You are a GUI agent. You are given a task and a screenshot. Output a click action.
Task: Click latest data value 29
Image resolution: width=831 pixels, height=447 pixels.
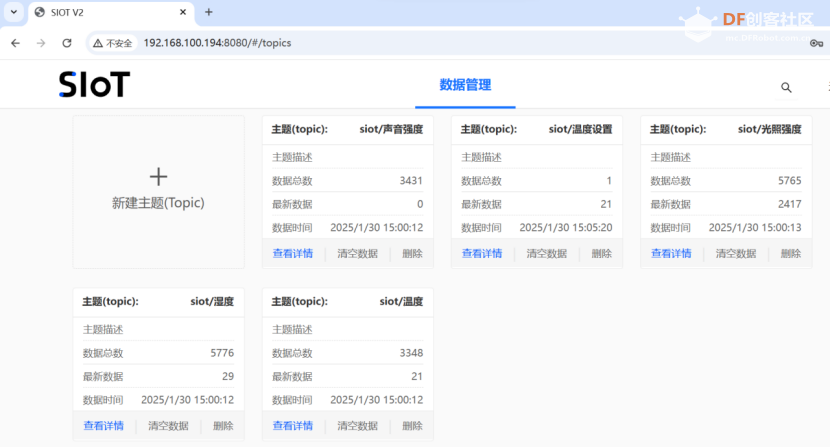(x=228, y=376)
